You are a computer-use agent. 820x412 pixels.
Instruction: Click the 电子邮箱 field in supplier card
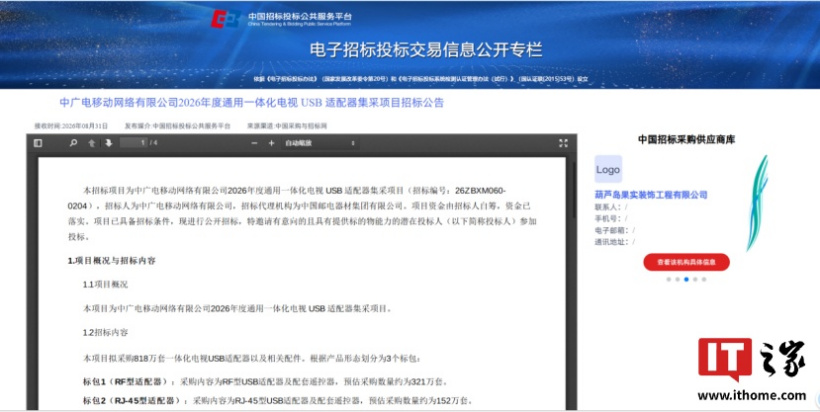[x=614, y=230]
